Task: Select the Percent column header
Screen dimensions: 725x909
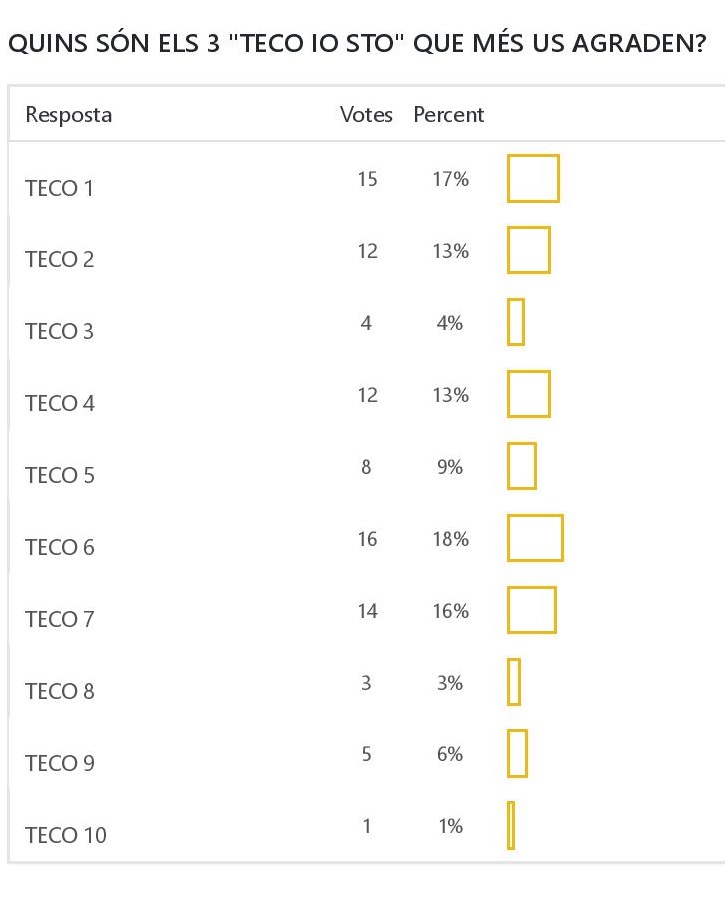Action: pyautogui.click(x=449, y=115)
